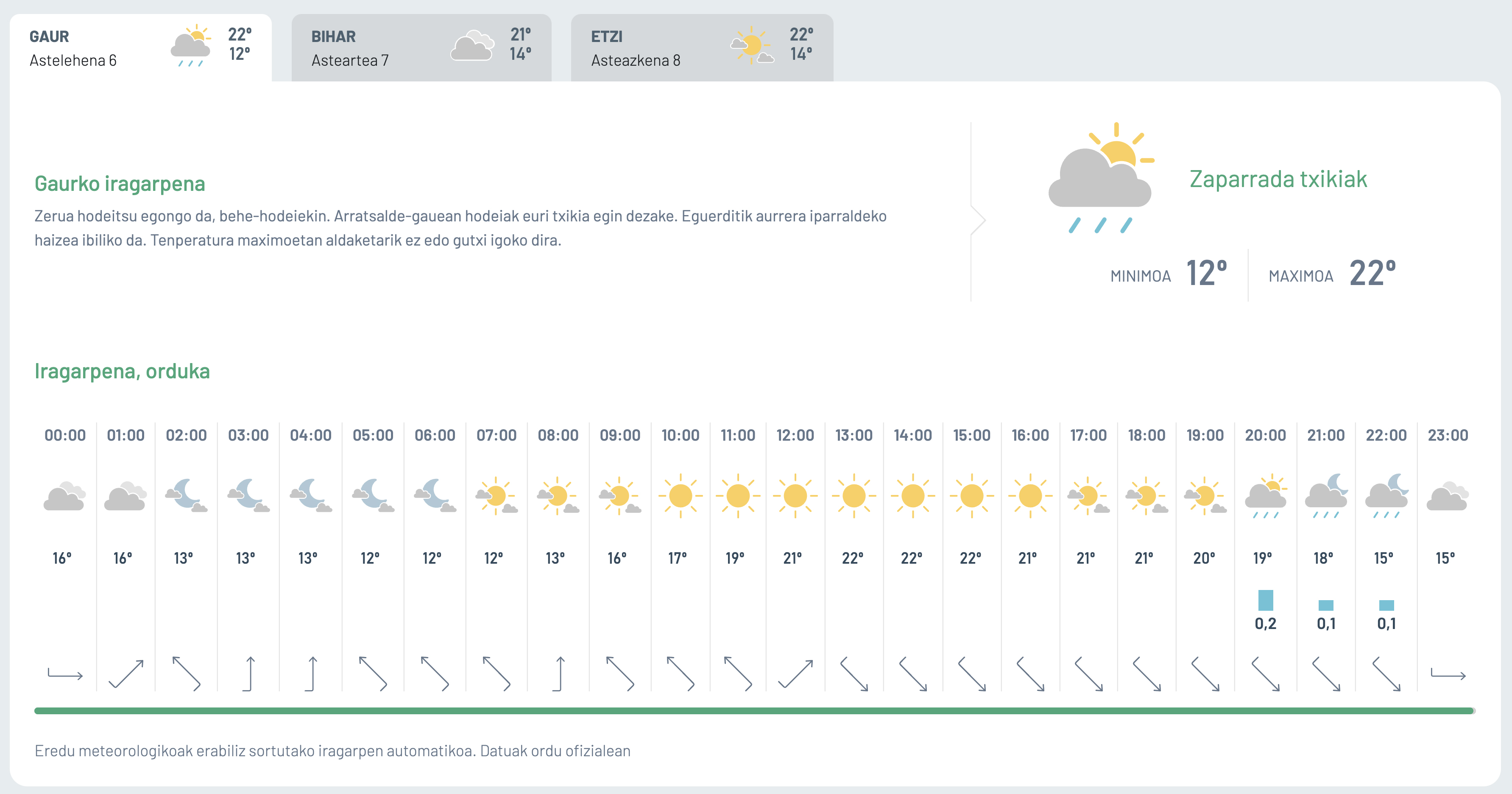Click the 13:00 hour label
This screenshot has height=794, width=1512.
[x=854, y=435]
